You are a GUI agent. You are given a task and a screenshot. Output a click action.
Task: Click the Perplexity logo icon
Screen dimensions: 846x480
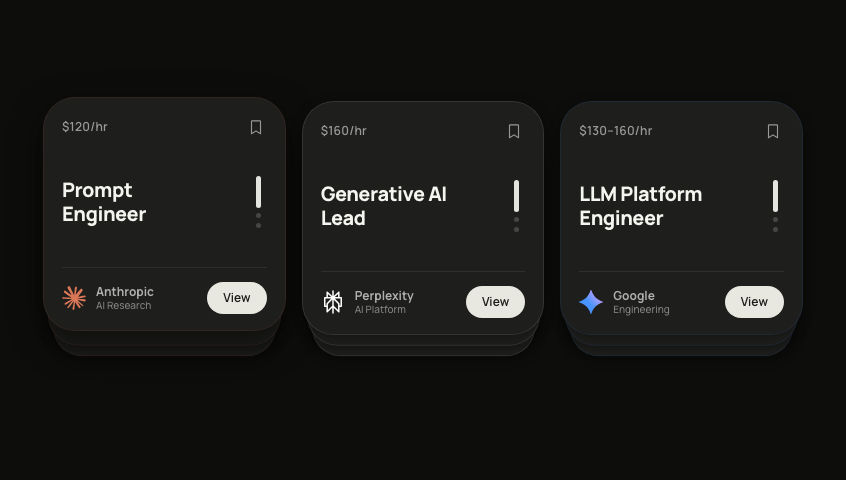pos(333,302)
